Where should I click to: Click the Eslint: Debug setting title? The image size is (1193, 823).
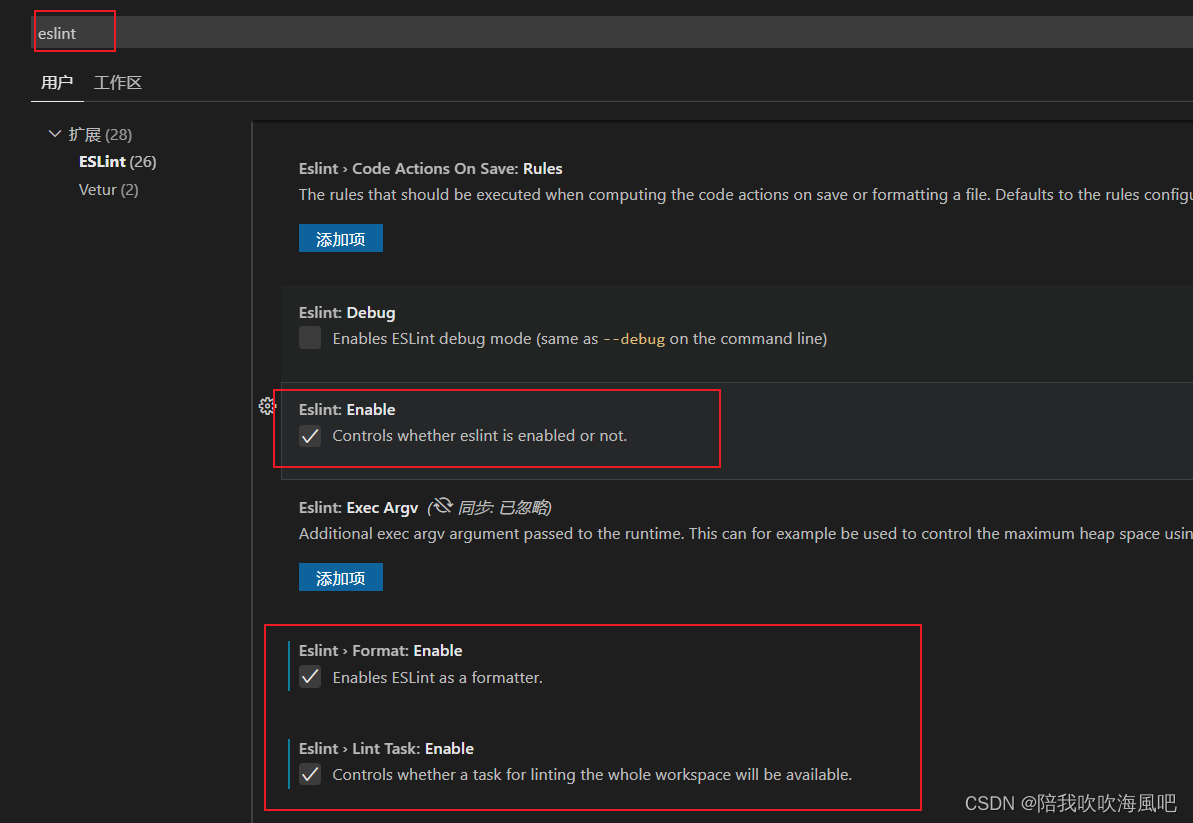coord(347,312)
